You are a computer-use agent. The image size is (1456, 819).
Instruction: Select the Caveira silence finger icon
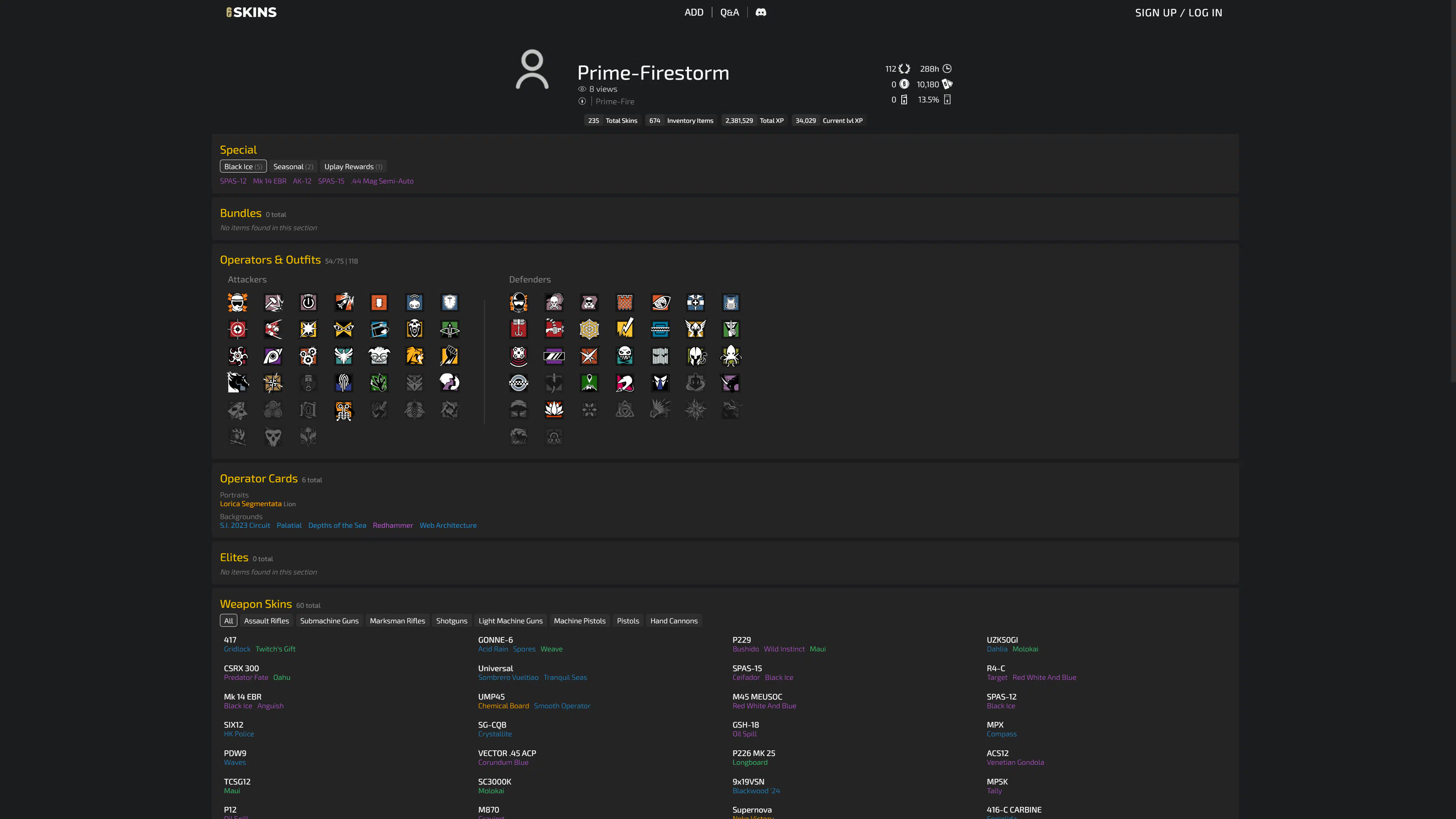pos(731,329)
